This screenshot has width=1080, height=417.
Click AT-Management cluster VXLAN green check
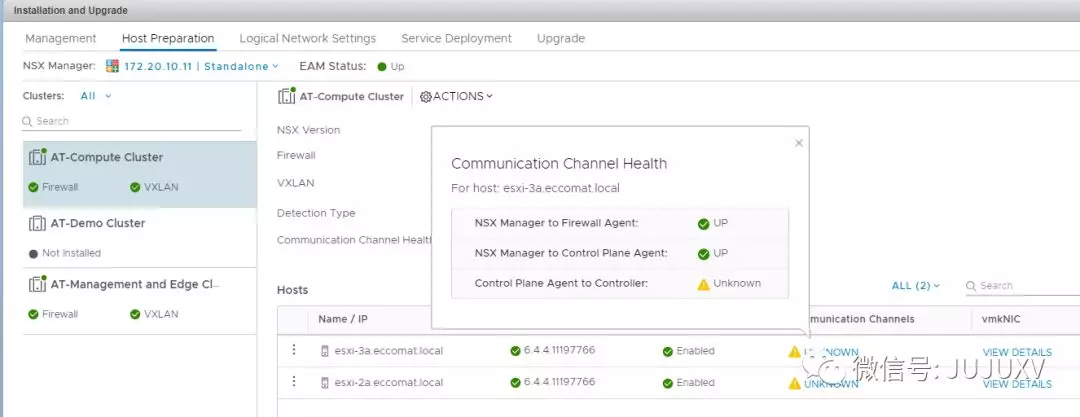(x=135, y=314)
